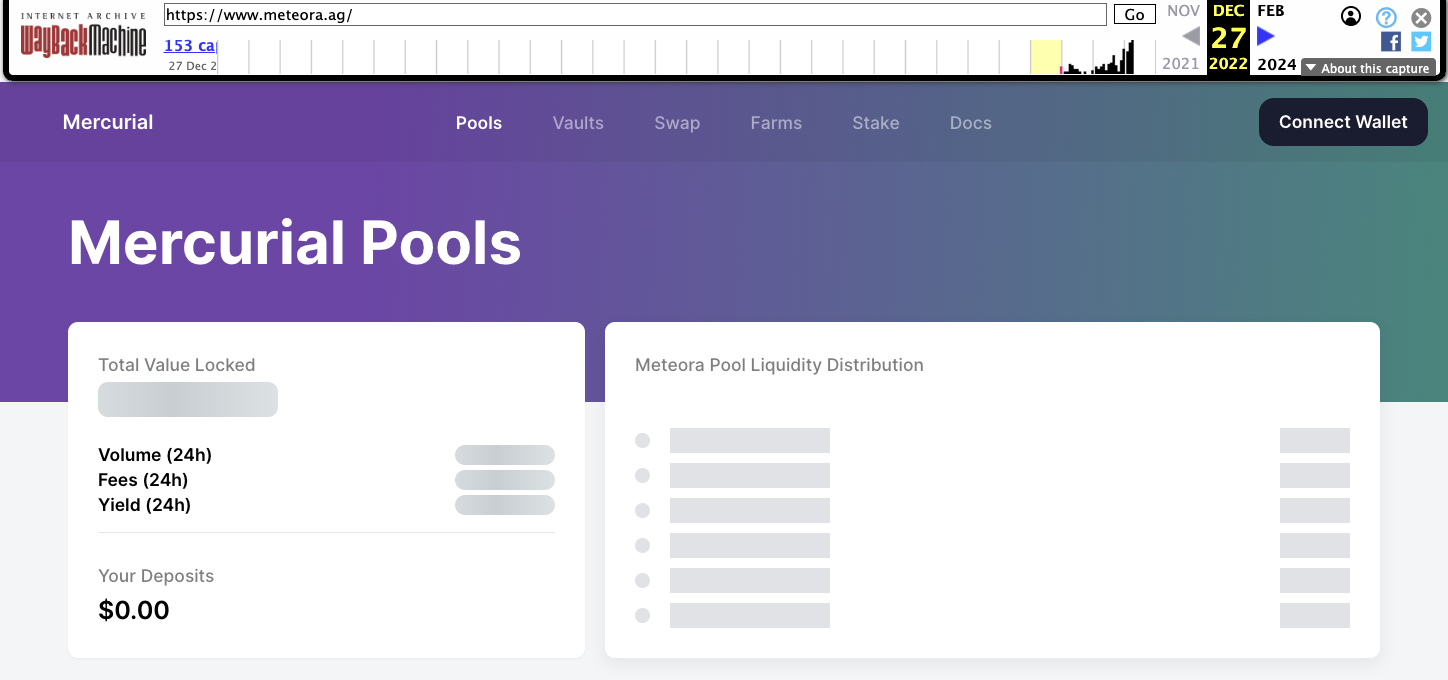This screenshot has width=1448, height=680.
Task: Jump to the NOV capture month
Action: click(x=1183, y=11)
